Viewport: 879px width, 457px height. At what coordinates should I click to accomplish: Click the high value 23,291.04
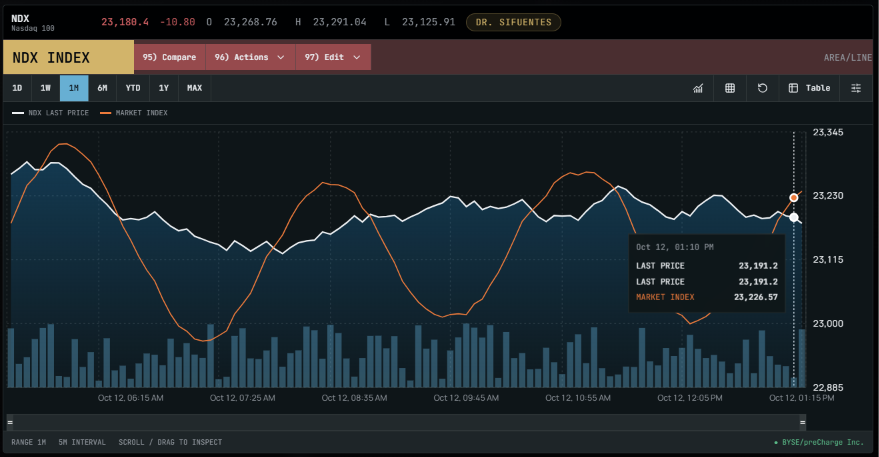340,22
